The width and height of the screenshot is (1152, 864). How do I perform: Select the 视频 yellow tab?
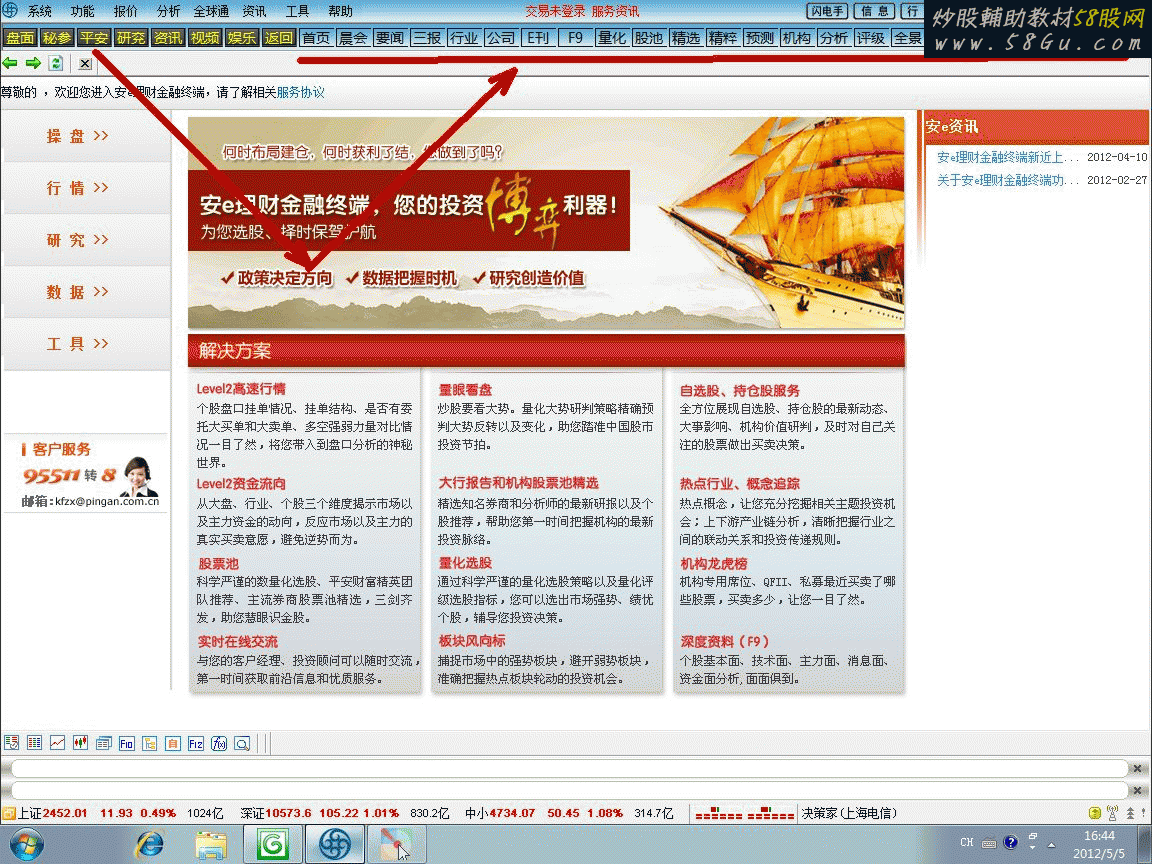click(205, 37)
